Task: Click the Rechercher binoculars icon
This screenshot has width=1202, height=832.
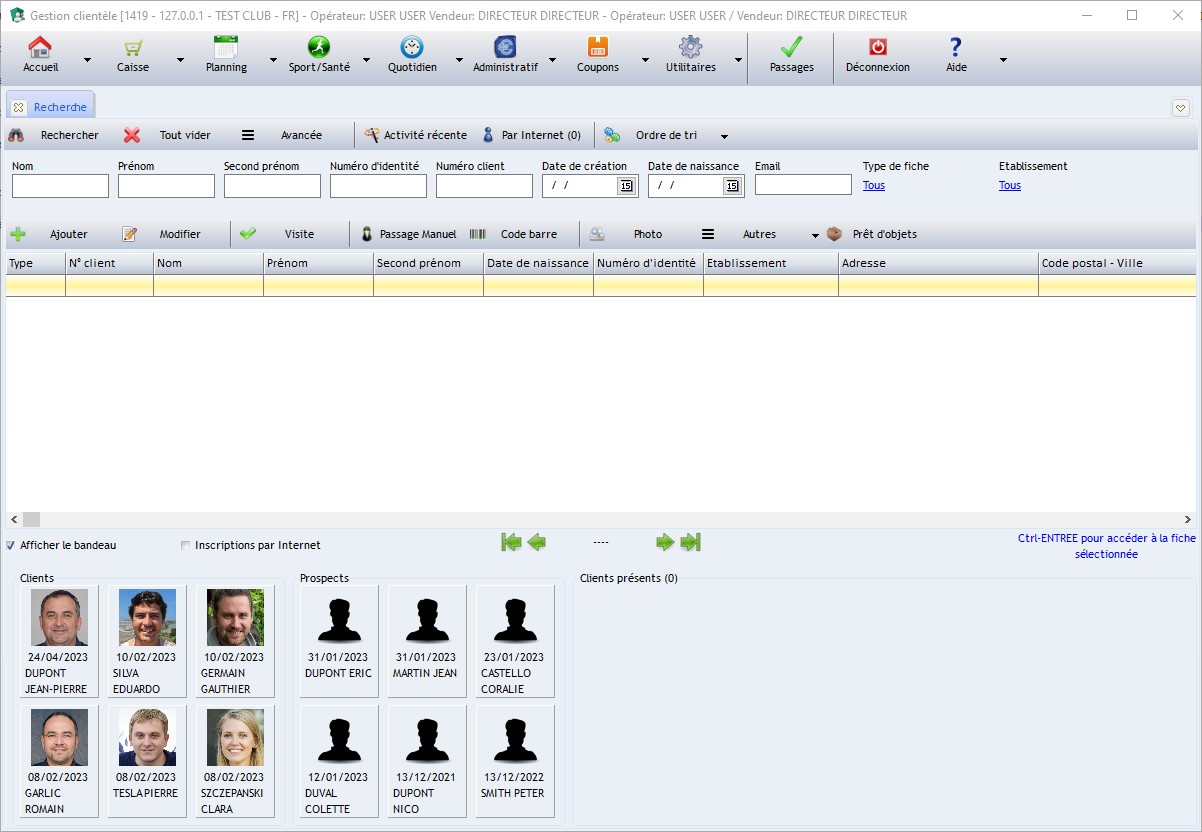Action: 17,135
